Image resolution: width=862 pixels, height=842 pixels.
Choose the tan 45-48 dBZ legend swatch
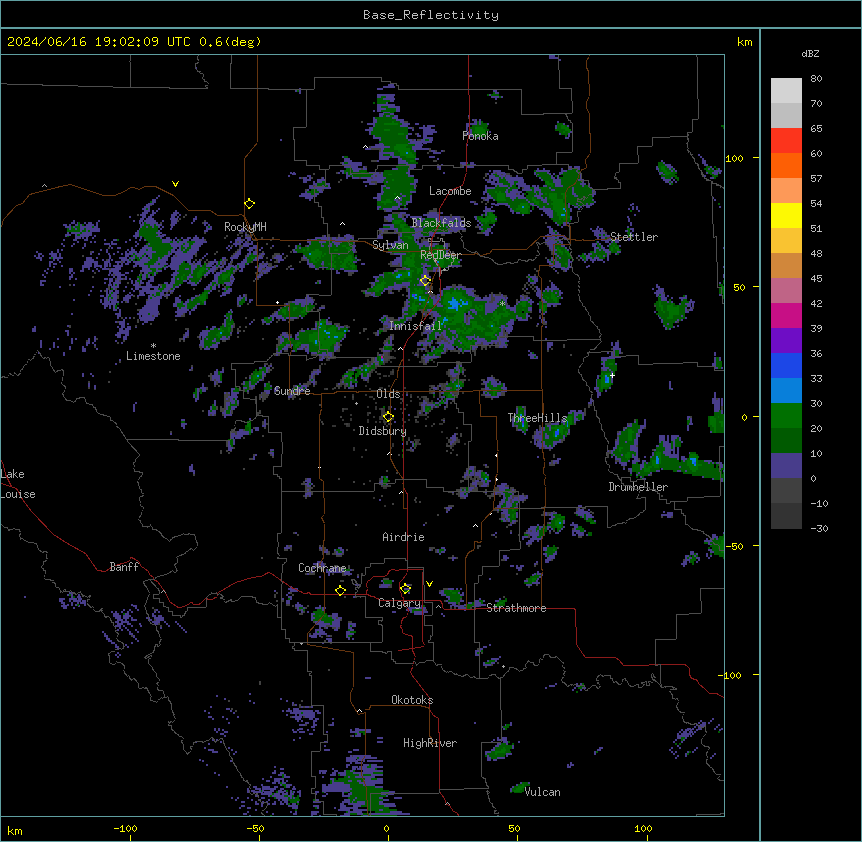(786, 265)
